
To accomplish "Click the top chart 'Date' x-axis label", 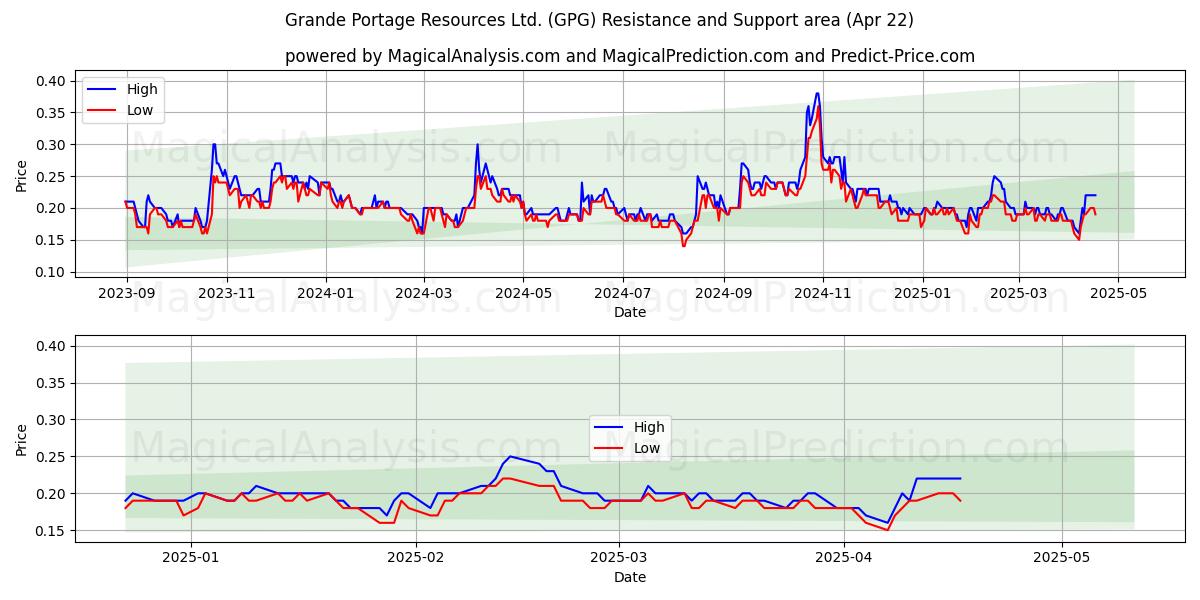I will click(630, 312).
